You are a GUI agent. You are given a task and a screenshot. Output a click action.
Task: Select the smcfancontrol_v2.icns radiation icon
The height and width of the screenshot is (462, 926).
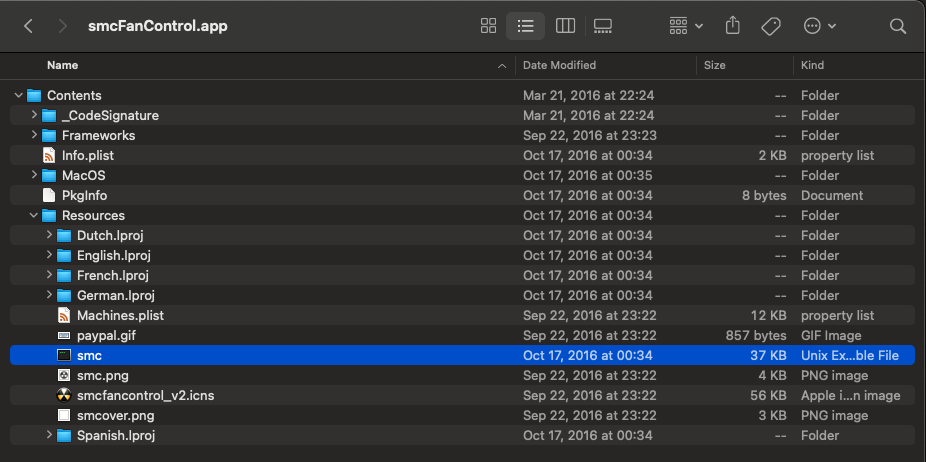(x=64, y=395)
